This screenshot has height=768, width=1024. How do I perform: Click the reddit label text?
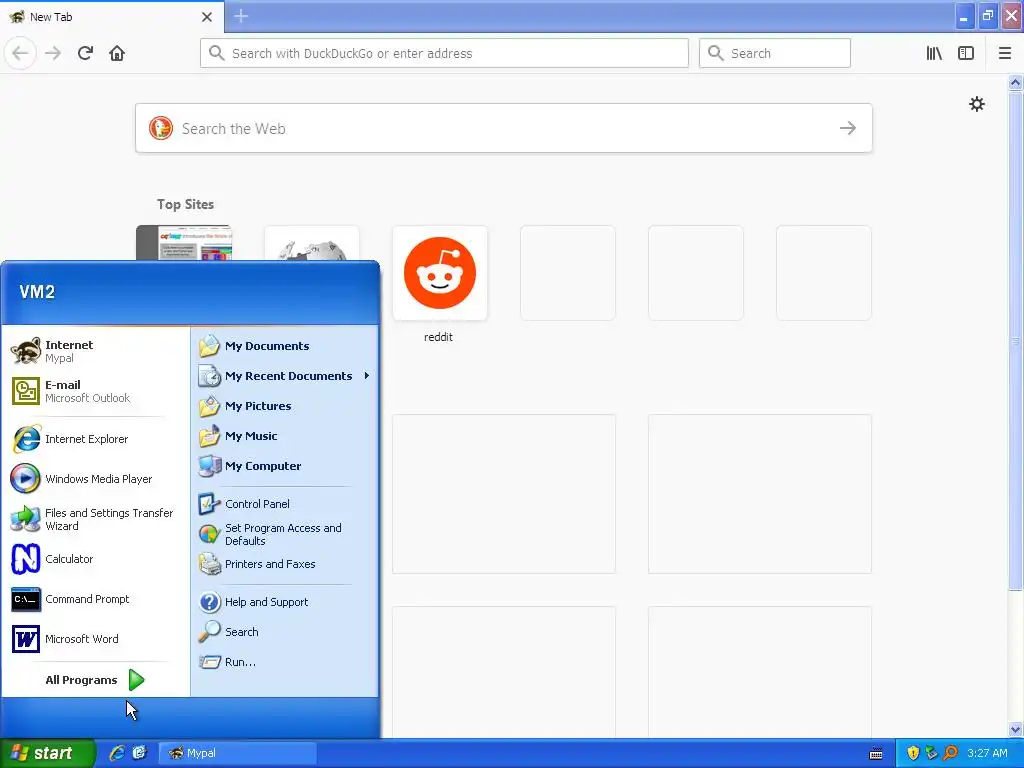438,337
